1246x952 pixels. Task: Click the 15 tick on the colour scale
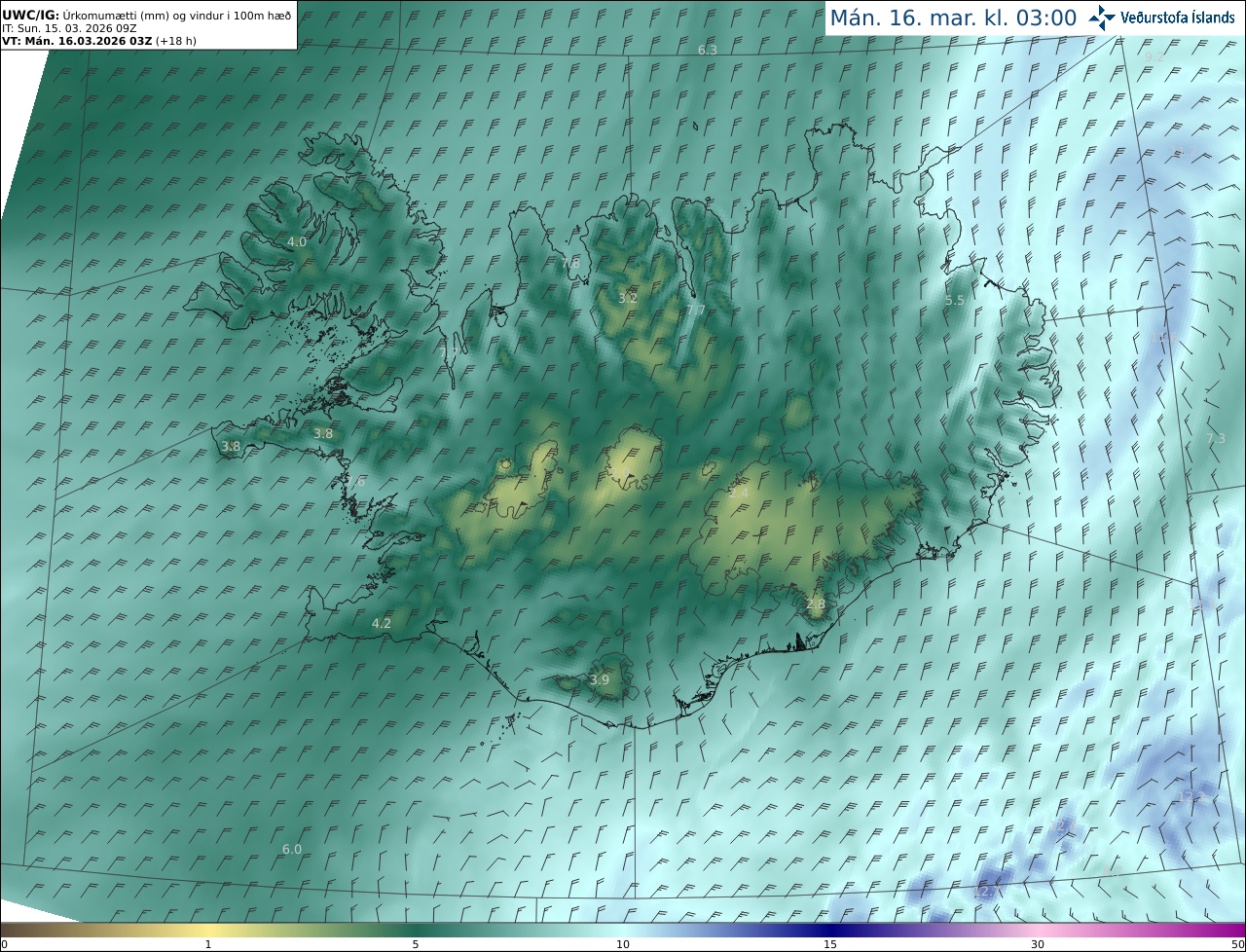click(x=830, y=944)
